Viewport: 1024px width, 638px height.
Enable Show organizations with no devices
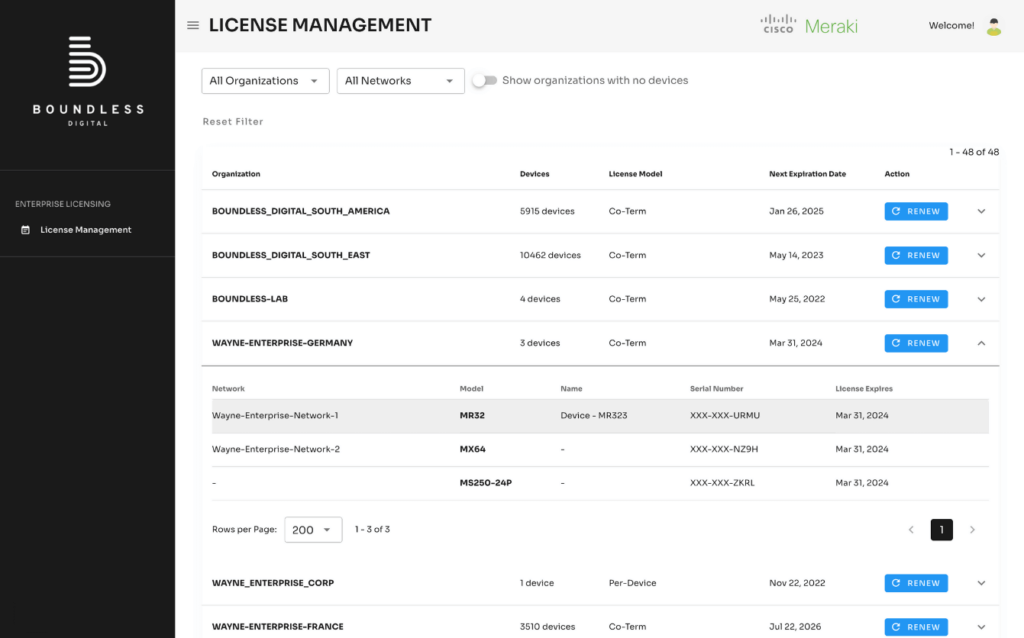[485, 80]
